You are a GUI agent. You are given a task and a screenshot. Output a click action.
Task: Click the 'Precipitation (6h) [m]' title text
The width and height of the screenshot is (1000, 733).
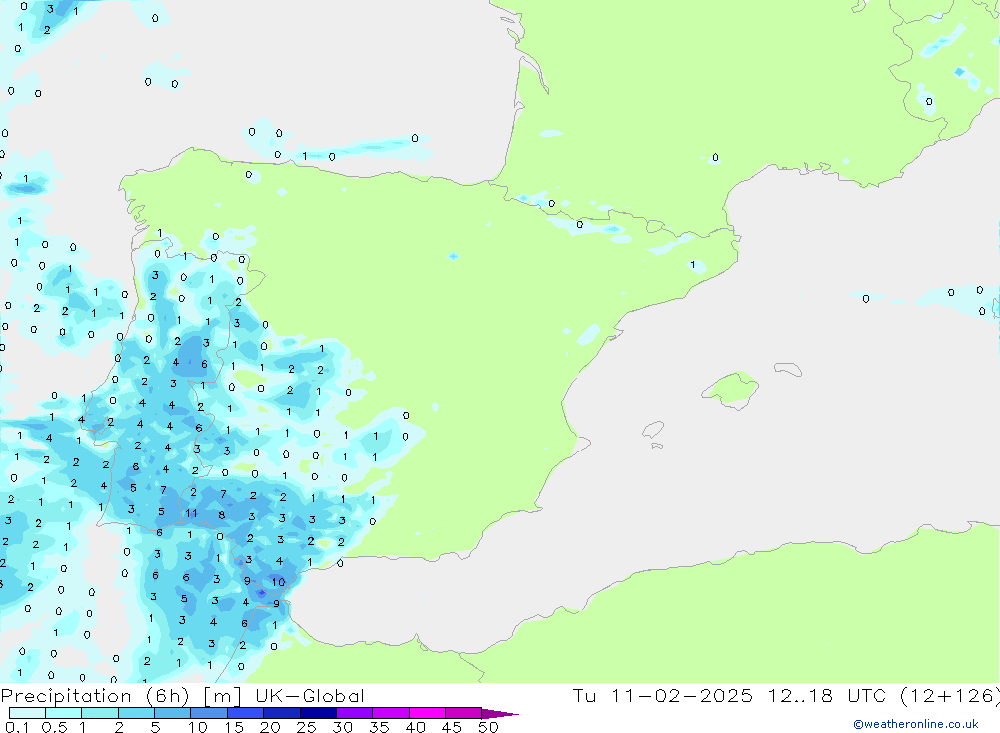121,696
